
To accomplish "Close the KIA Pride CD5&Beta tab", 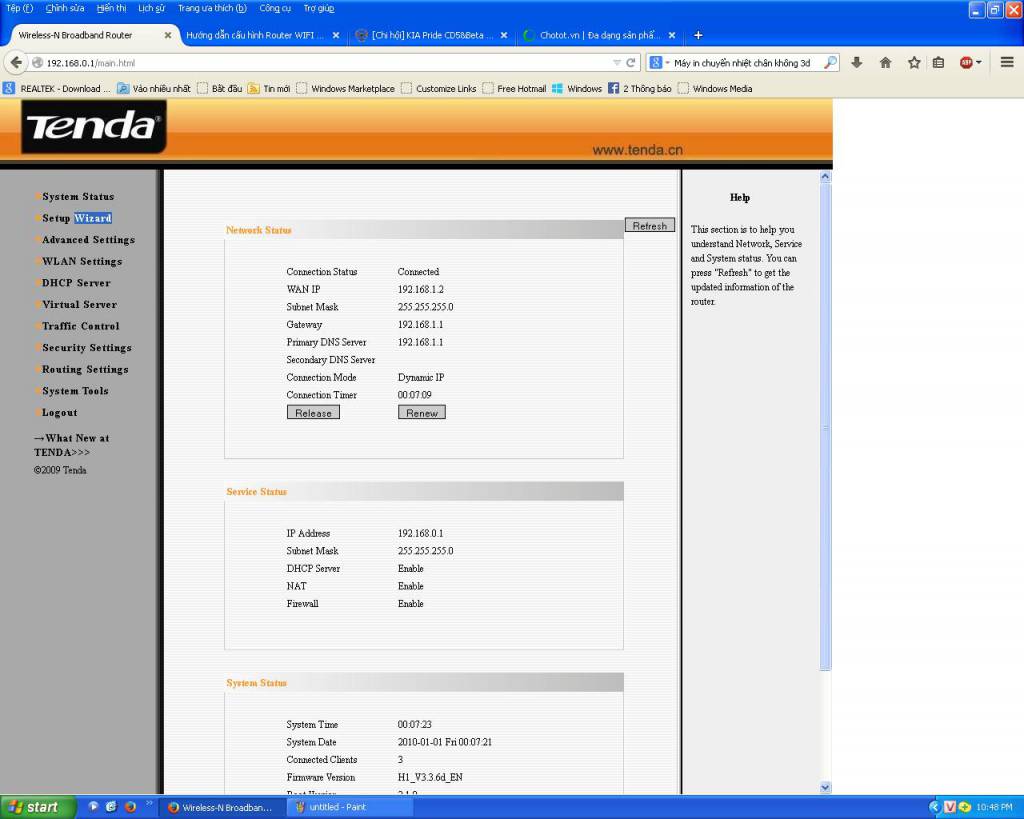I will pyautogui.click(x=504, y=35).
